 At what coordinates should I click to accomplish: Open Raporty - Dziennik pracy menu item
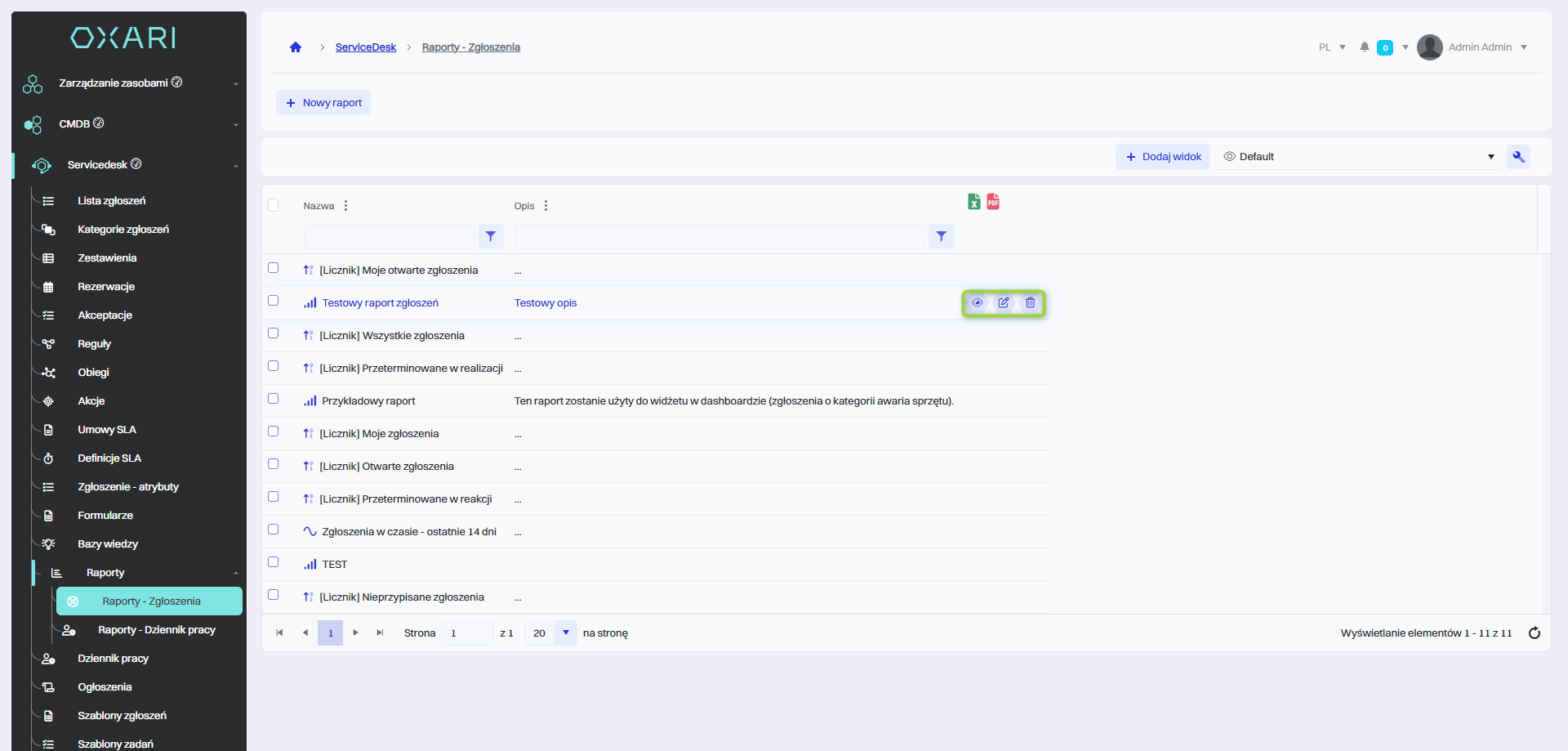point(157,630)
